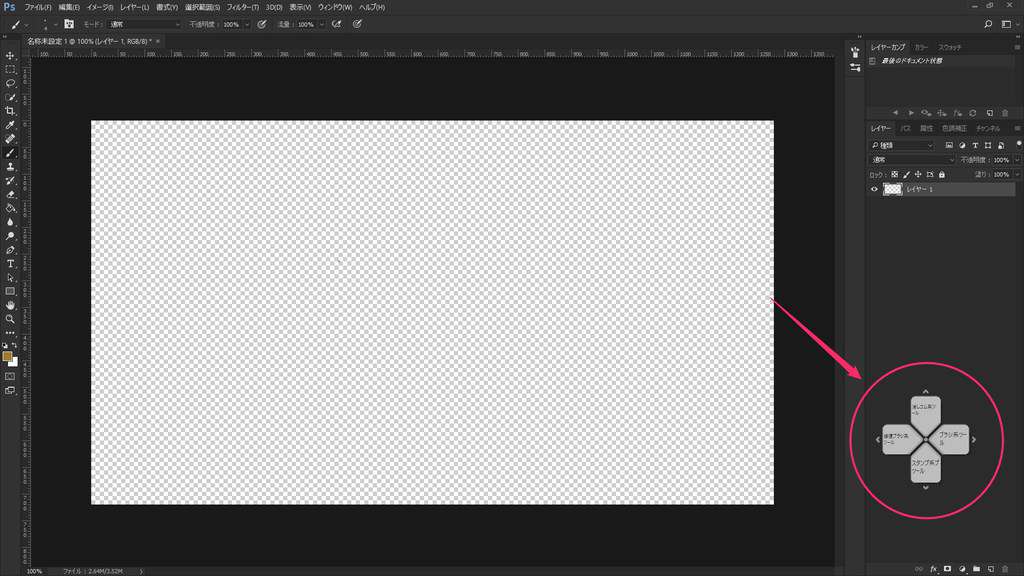Image resolution: width=1024 pixels, height=576 pixels.
Task: Select the Eyedropper tool
Action: [x=10, y=125]
